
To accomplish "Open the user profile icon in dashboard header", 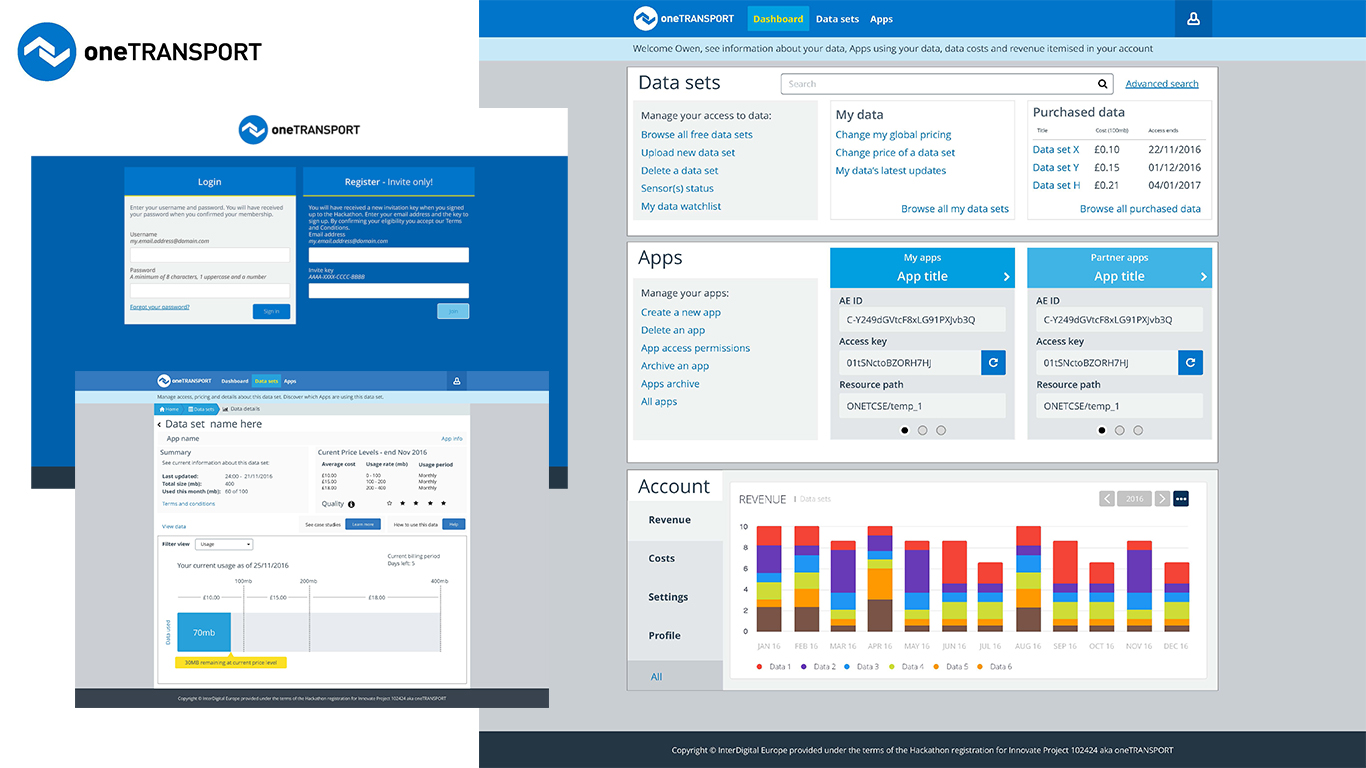I will coord(1193,19).
